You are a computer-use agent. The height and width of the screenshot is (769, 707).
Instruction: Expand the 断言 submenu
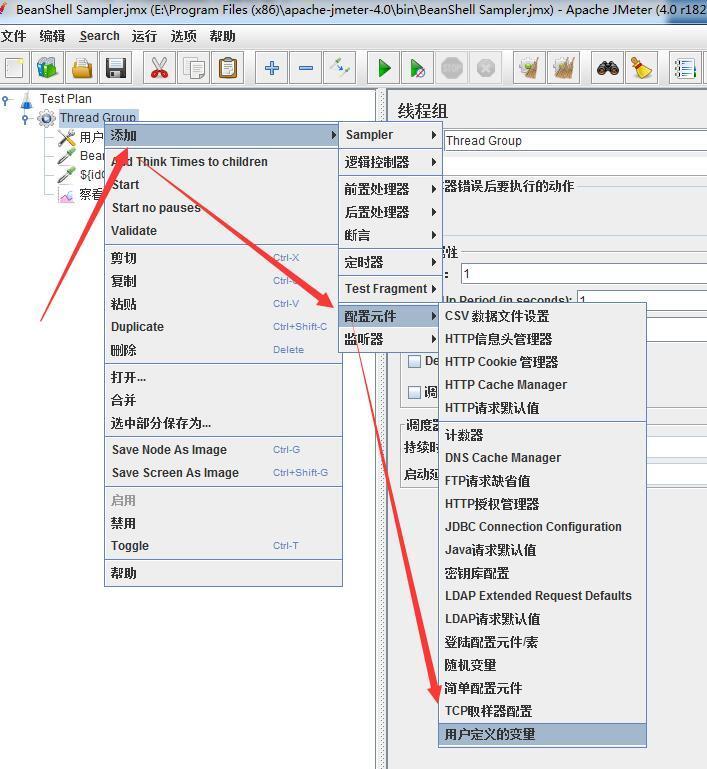(x=391, y=235)
